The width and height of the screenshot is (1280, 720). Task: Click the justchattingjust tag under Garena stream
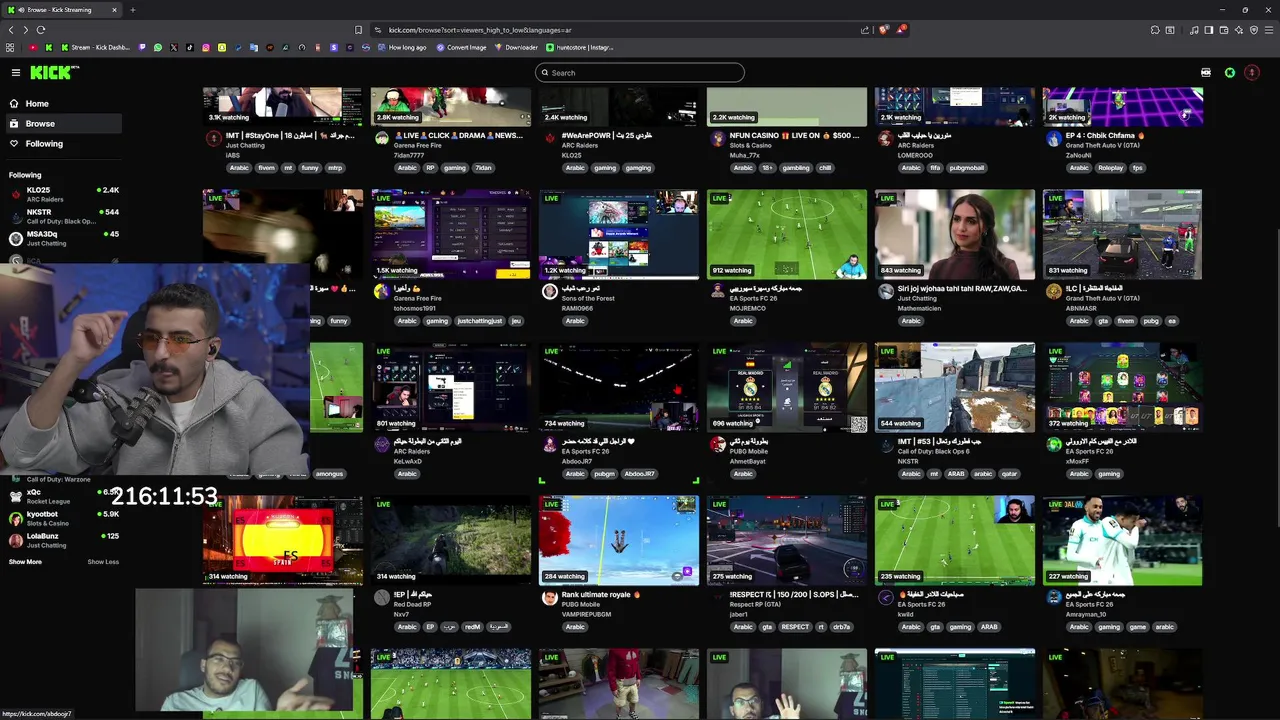pos(478,321)
